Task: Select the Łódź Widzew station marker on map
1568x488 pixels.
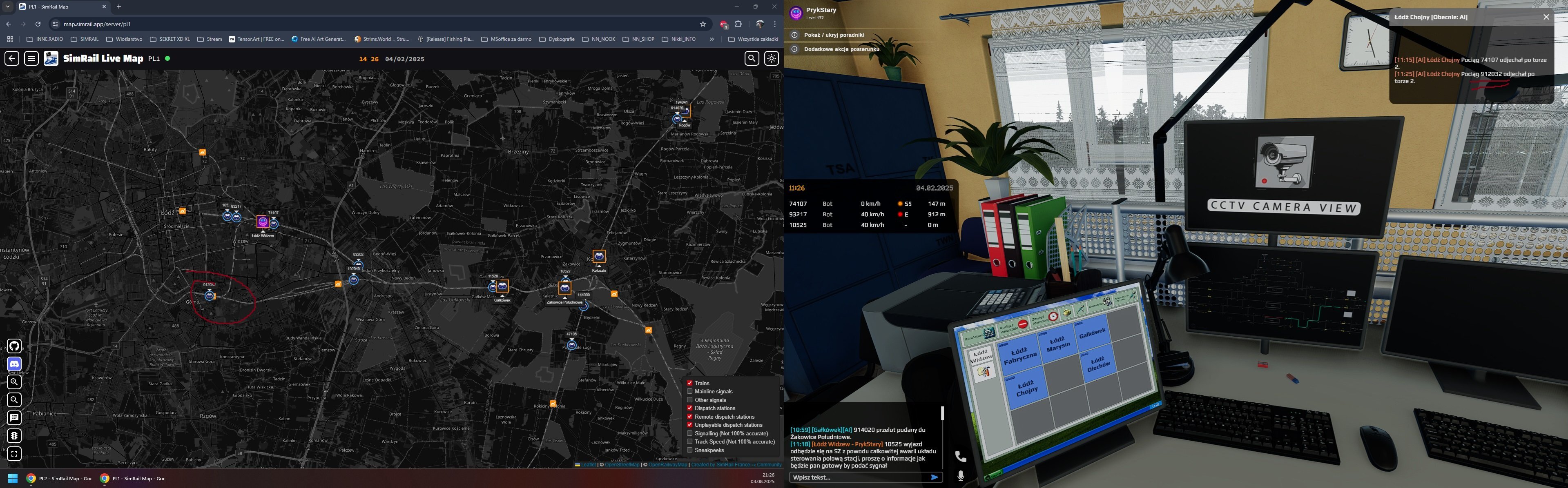Action: (x=263, y=222)
